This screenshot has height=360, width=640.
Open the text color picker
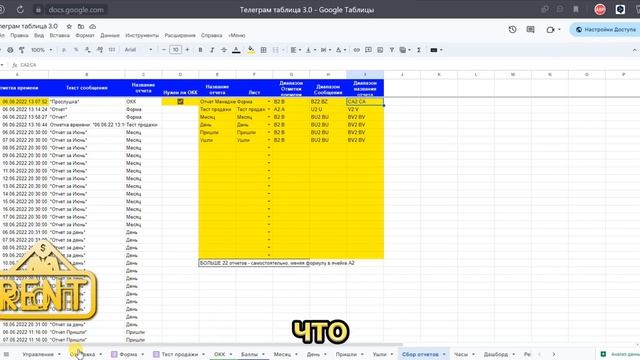(x=236, y=50)
